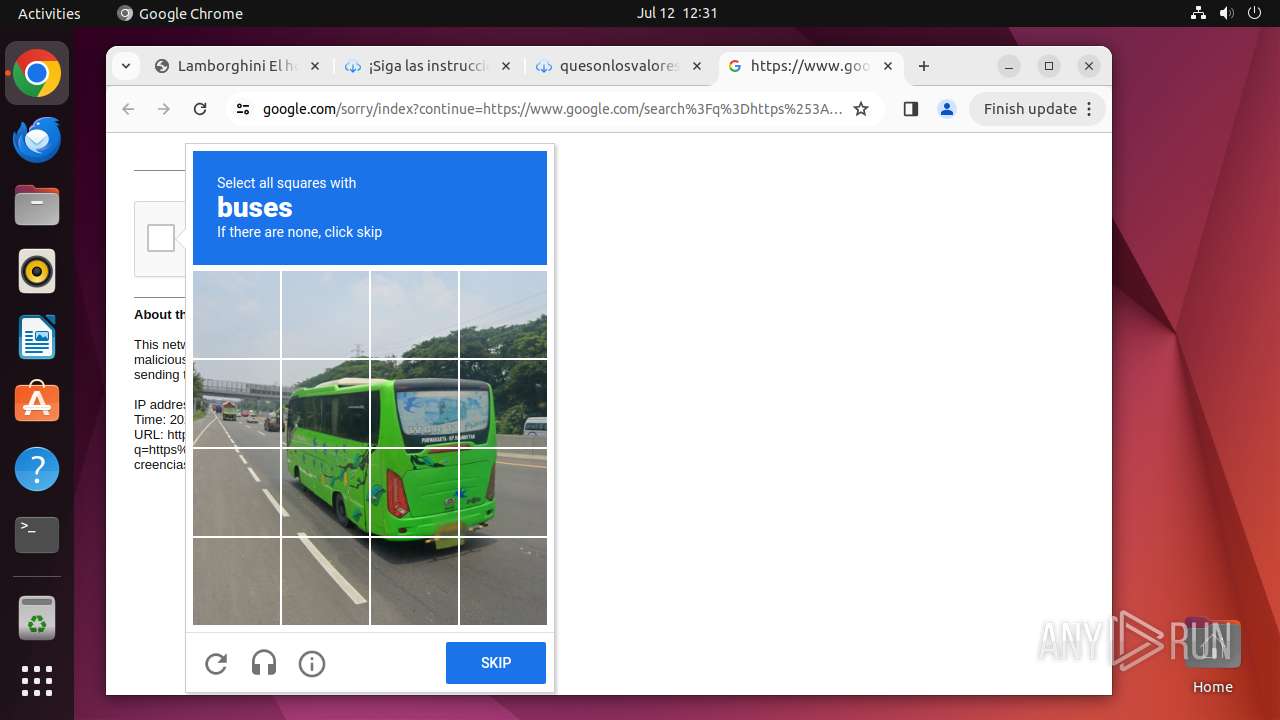This screenshot has width=1280, height=720.
Task: Close the Chrome window
Action: click(1089, 66)
